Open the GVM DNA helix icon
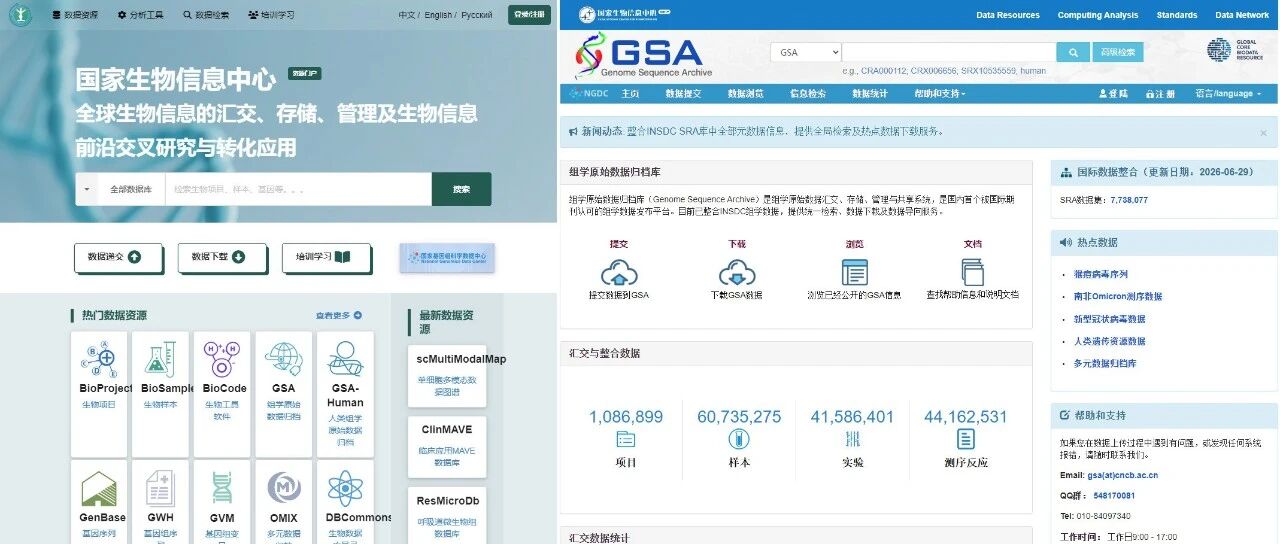 click(221, 488)
